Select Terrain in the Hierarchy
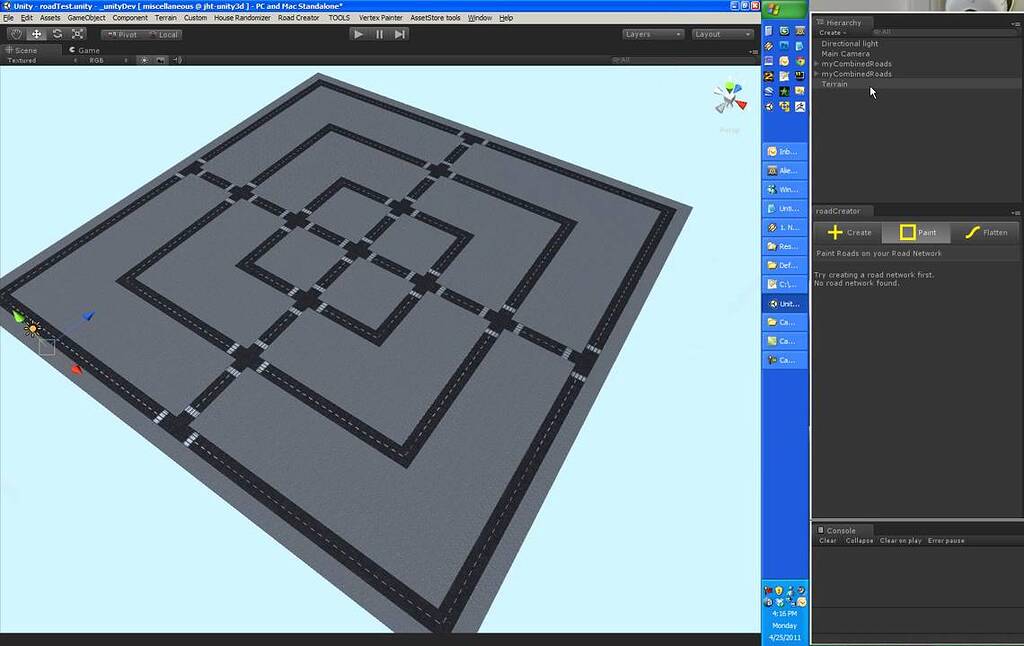 tap(835, 84)
